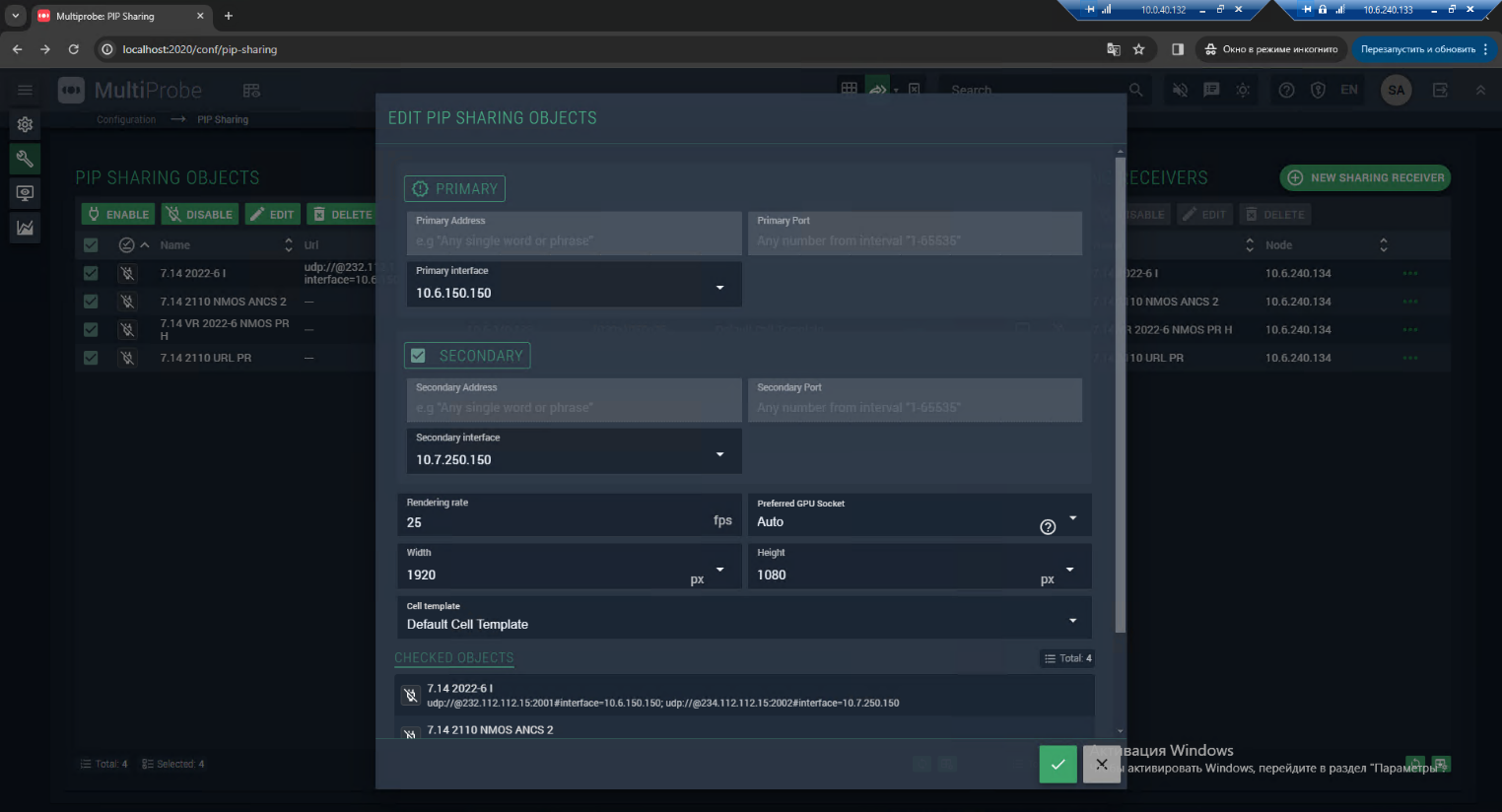Screen dimensions: 1502x812
Task: Select the Multiprobe: PIP Sharing browser tab
Action: pos(118,16)
